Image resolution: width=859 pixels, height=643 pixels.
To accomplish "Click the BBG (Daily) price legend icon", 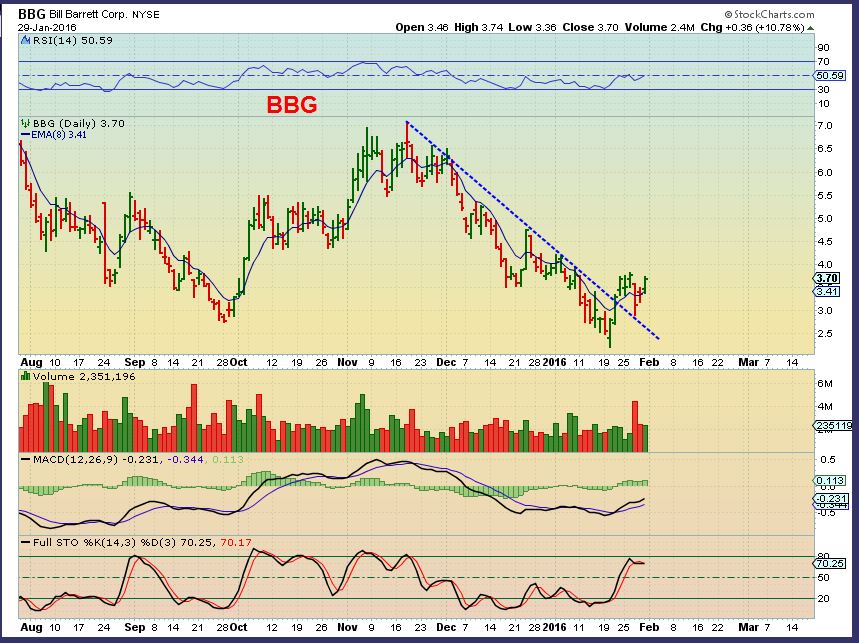I will tap(25, 124).
